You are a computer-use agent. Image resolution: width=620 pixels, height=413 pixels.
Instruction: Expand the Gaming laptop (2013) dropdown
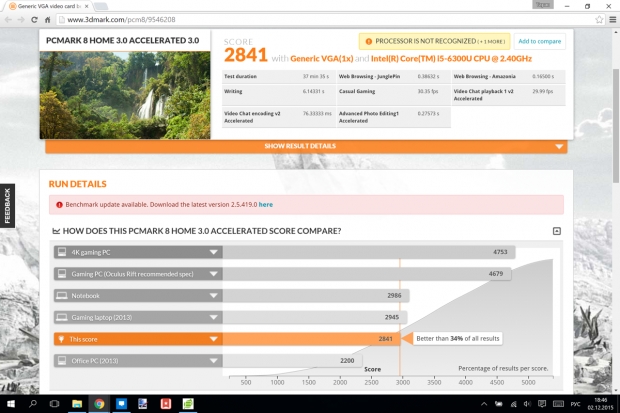click(213, 317)
